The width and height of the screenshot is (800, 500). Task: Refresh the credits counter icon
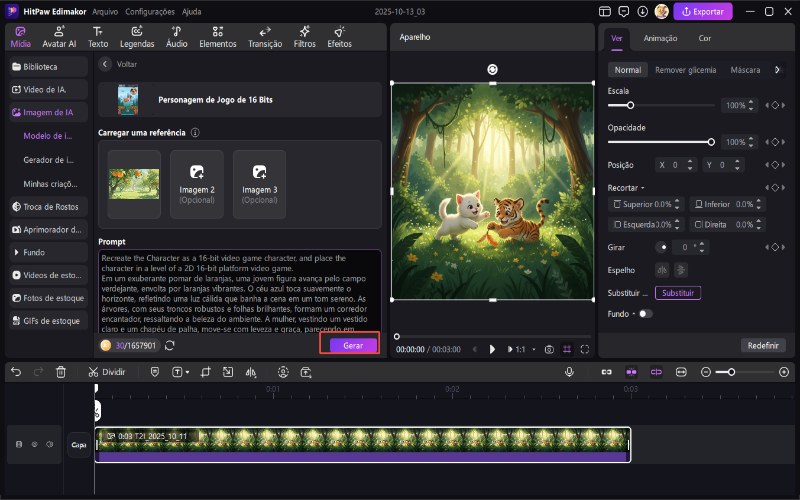click(170, 345)
